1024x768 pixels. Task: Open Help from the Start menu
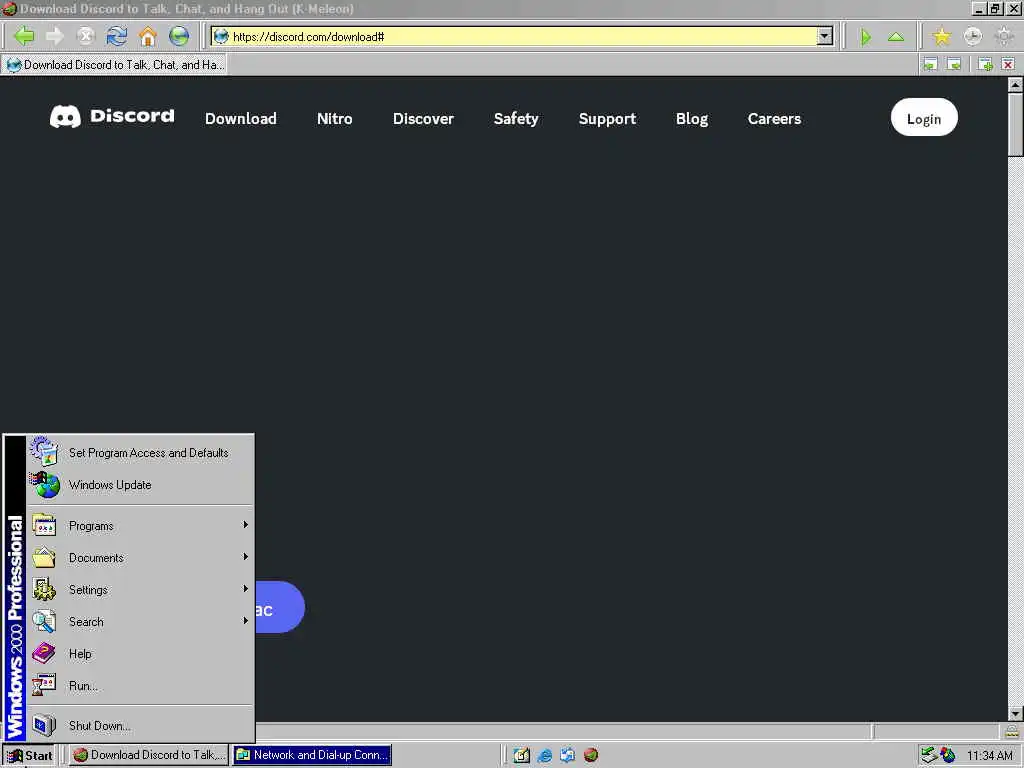coord(140,654)
